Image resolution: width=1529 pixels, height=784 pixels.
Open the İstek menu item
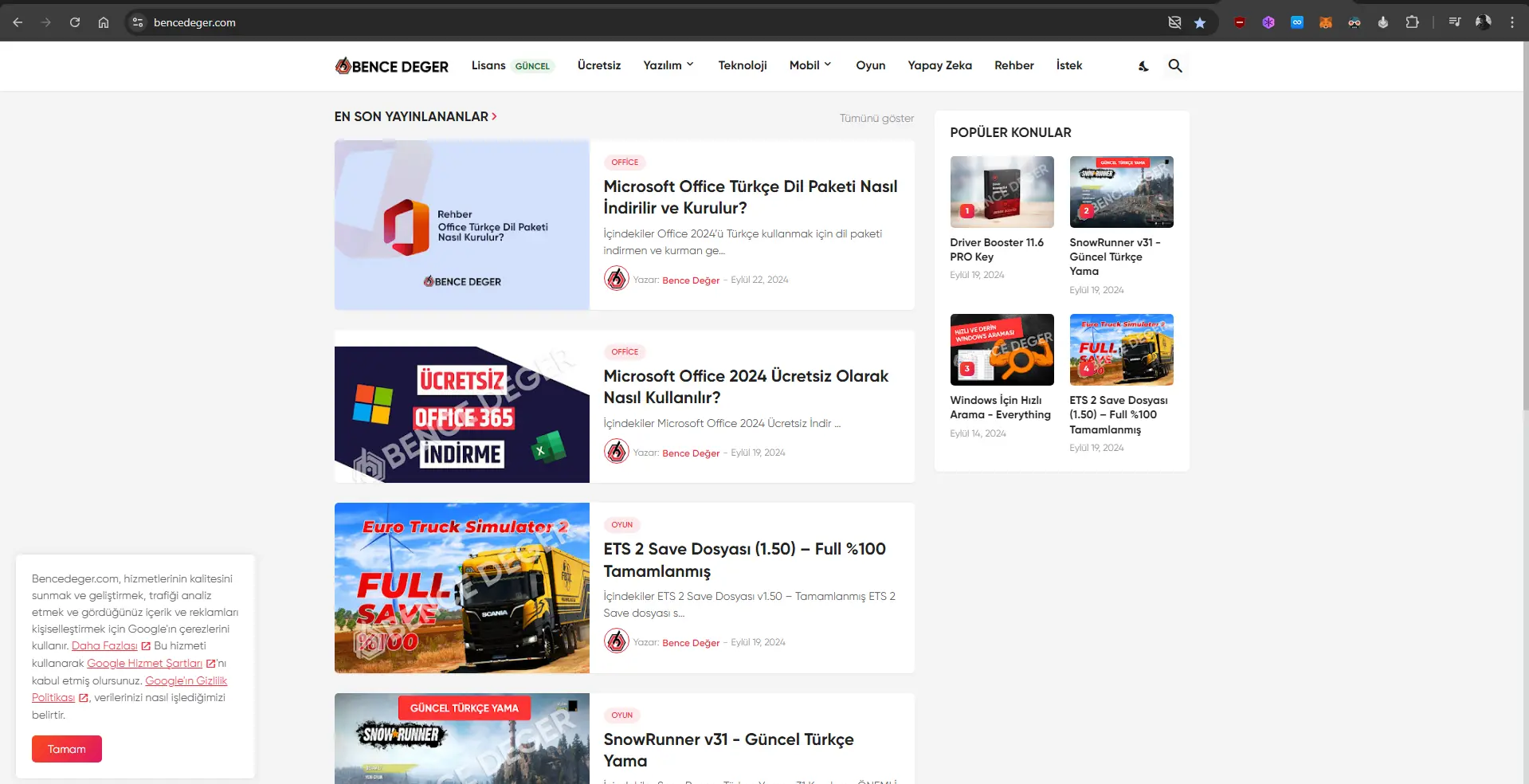[1069, 65]
